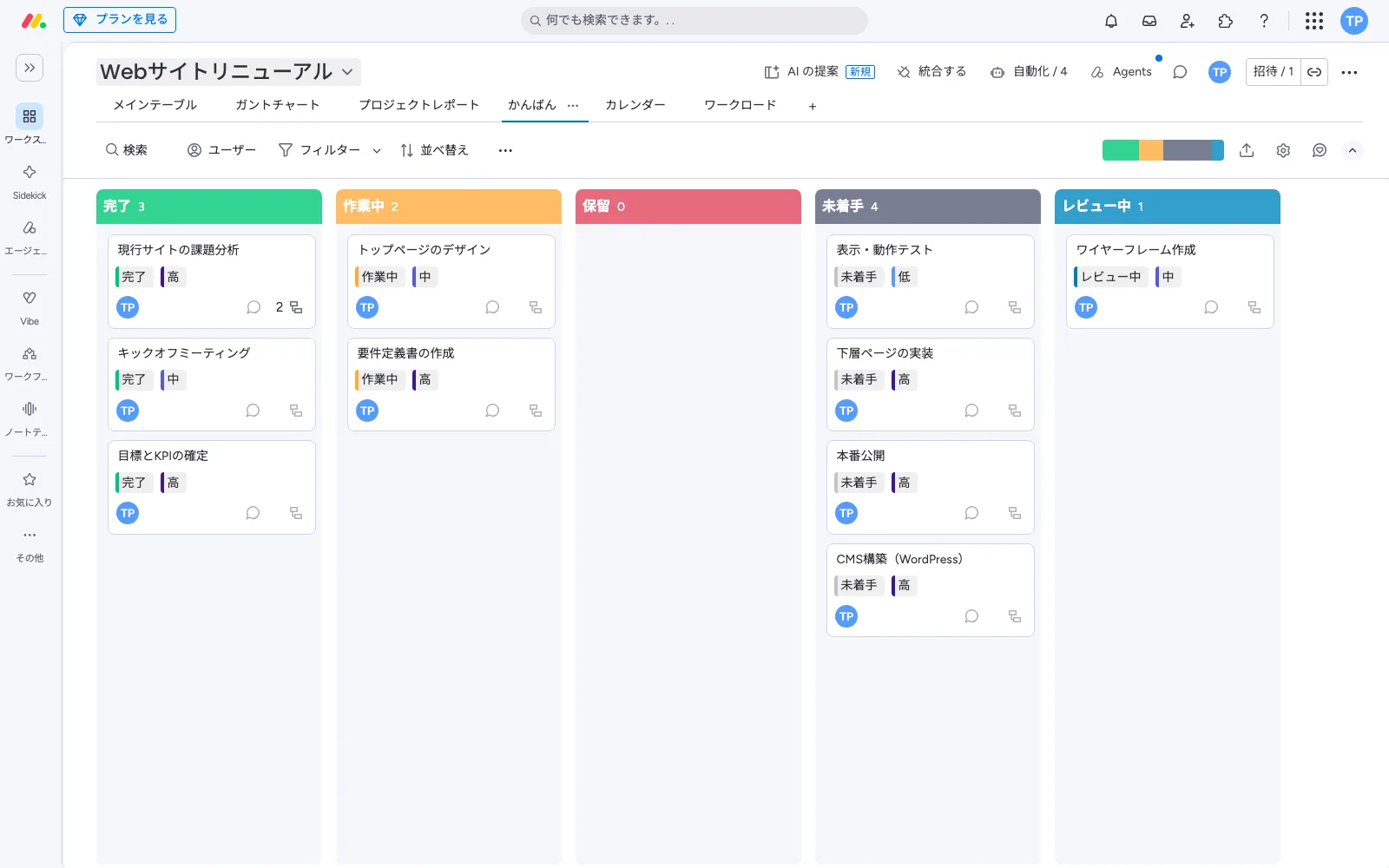Open かんばん tab options menu
This screenshot has width=1389, height=868.
click(x=573, y=105)
